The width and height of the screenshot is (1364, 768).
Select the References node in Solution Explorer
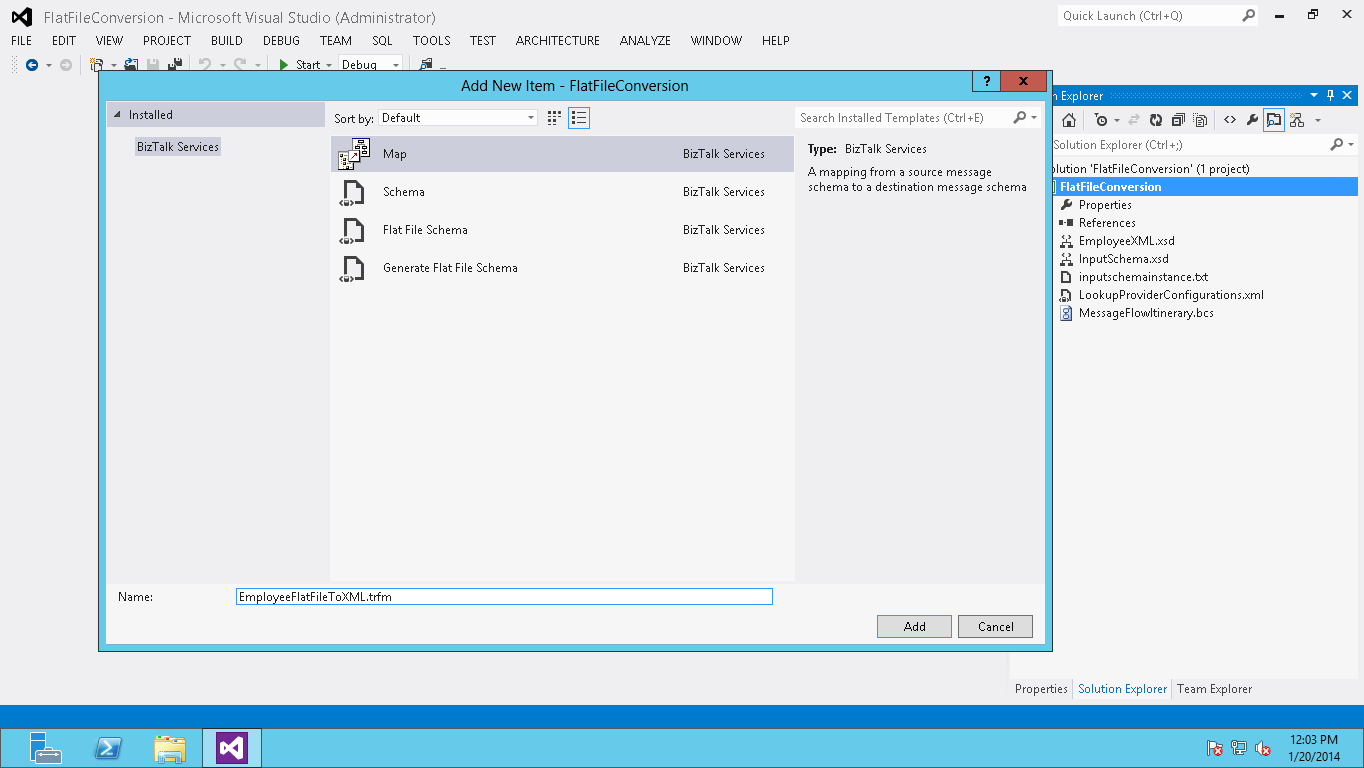(1107, 223)
